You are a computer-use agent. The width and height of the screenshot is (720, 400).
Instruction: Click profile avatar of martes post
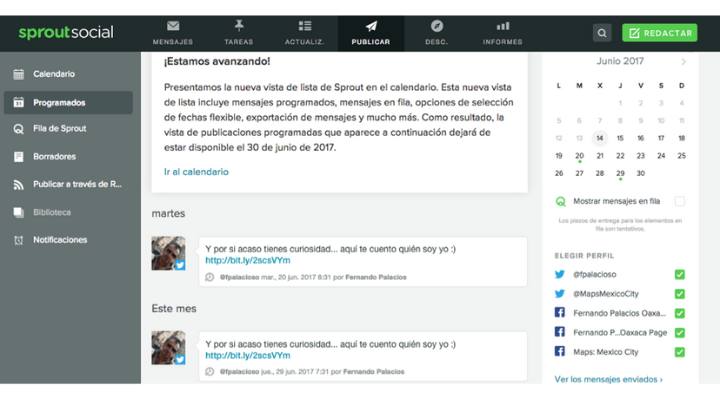coord(169,253)
